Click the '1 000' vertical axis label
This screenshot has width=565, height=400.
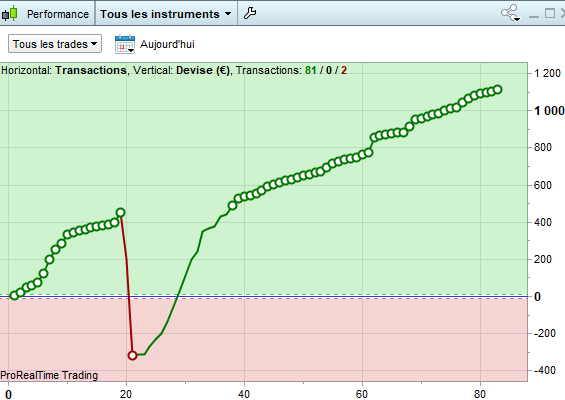pos(549,111)
